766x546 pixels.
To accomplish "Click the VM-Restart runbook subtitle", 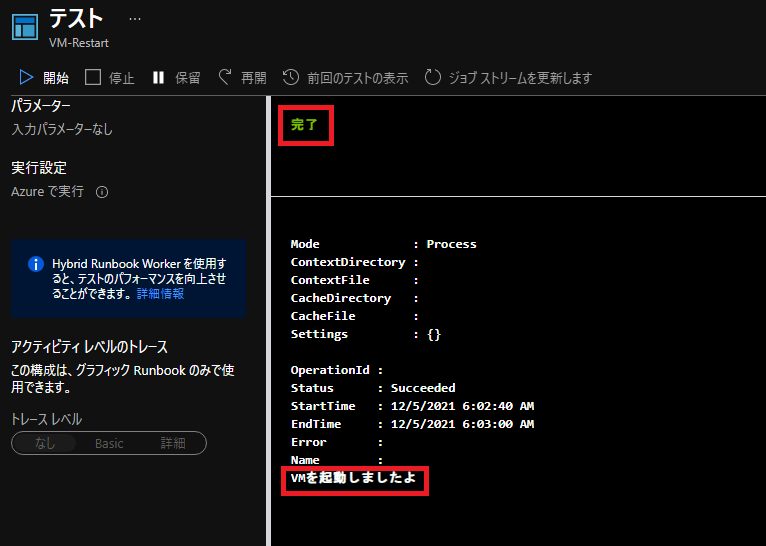I will pyautogui.click(x=79, y=43).
